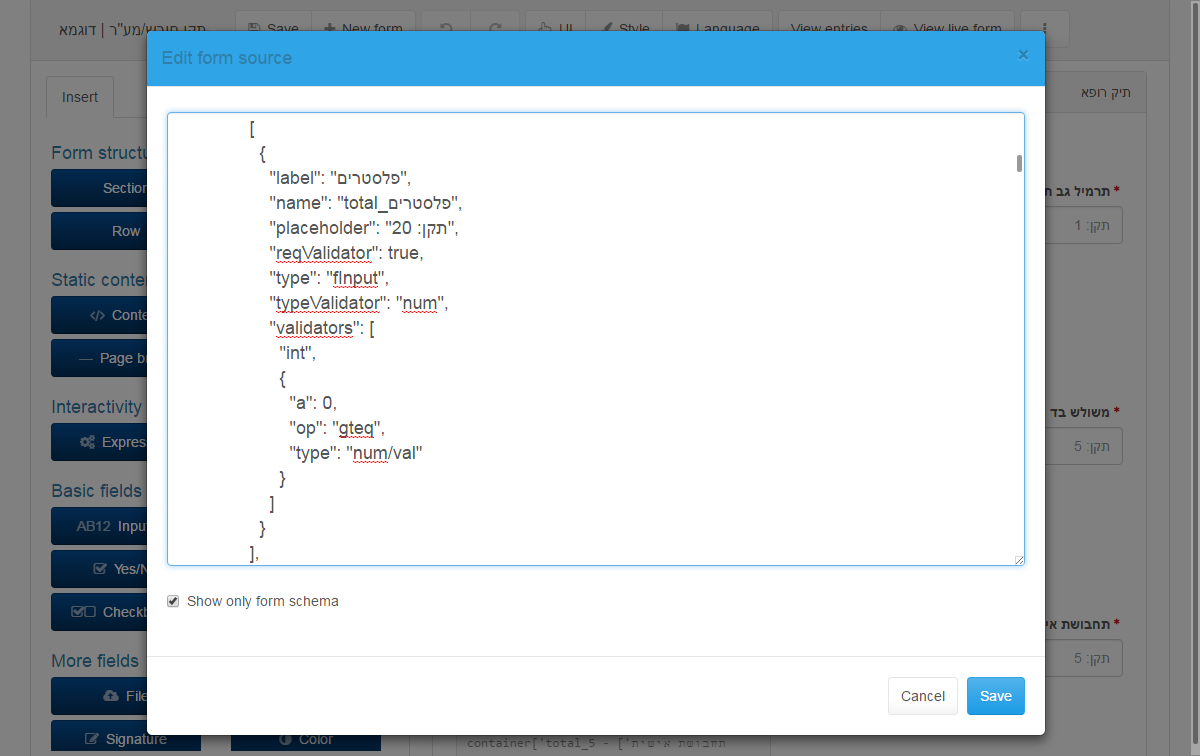Click the text area resize handle
The height and width of the screenshot is (756, 1200).
point(1019,560)
